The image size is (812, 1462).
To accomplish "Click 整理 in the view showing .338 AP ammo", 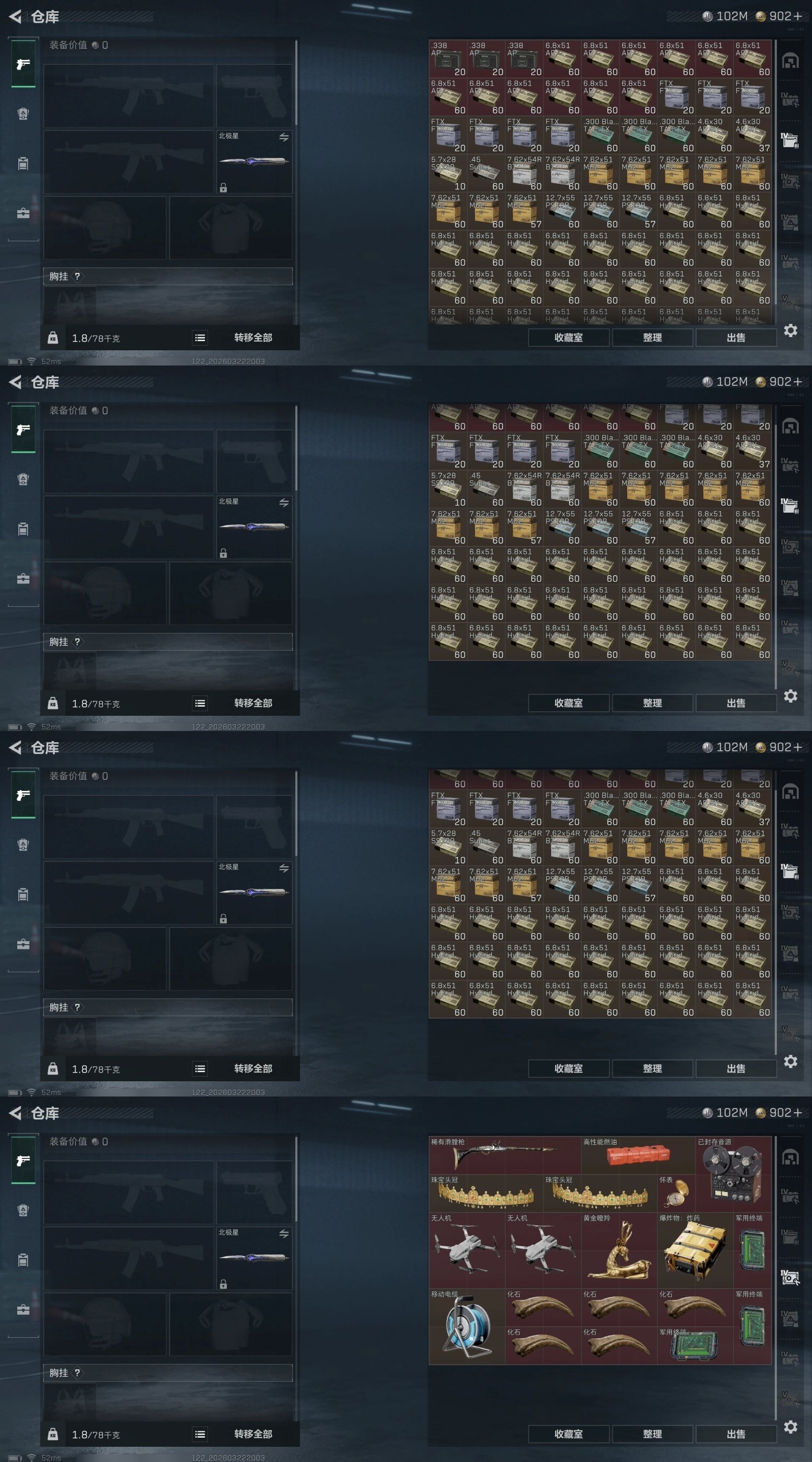I will [653, 337].
